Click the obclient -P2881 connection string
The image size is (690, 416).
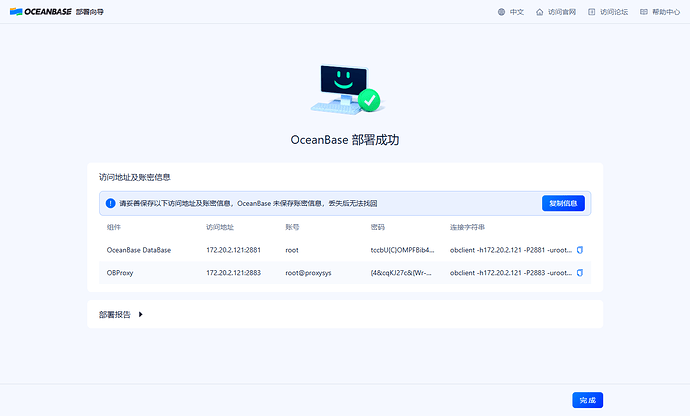pyautogui.click(x=511, y=250)
